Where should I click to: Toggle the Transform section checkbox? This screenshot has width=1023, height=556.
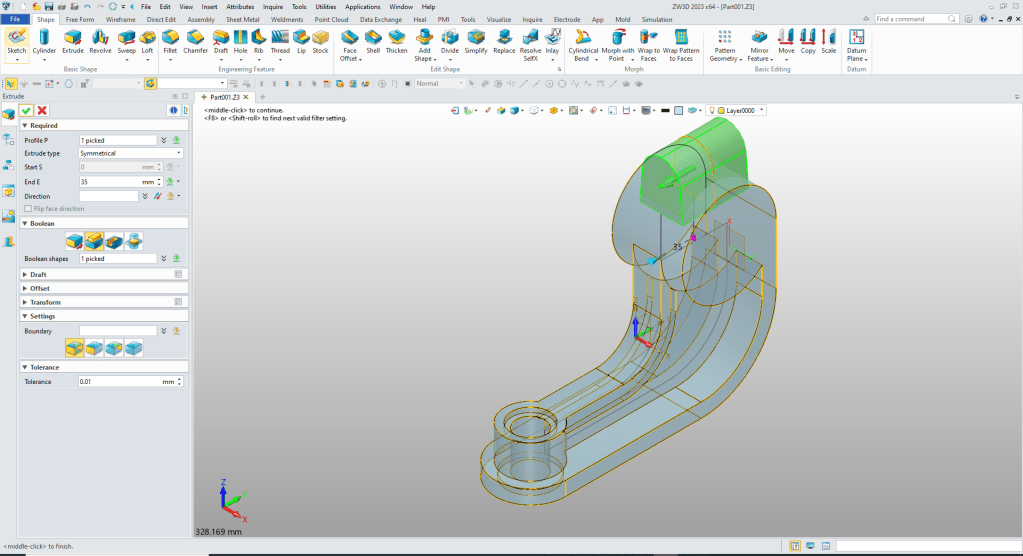(177, 302)
